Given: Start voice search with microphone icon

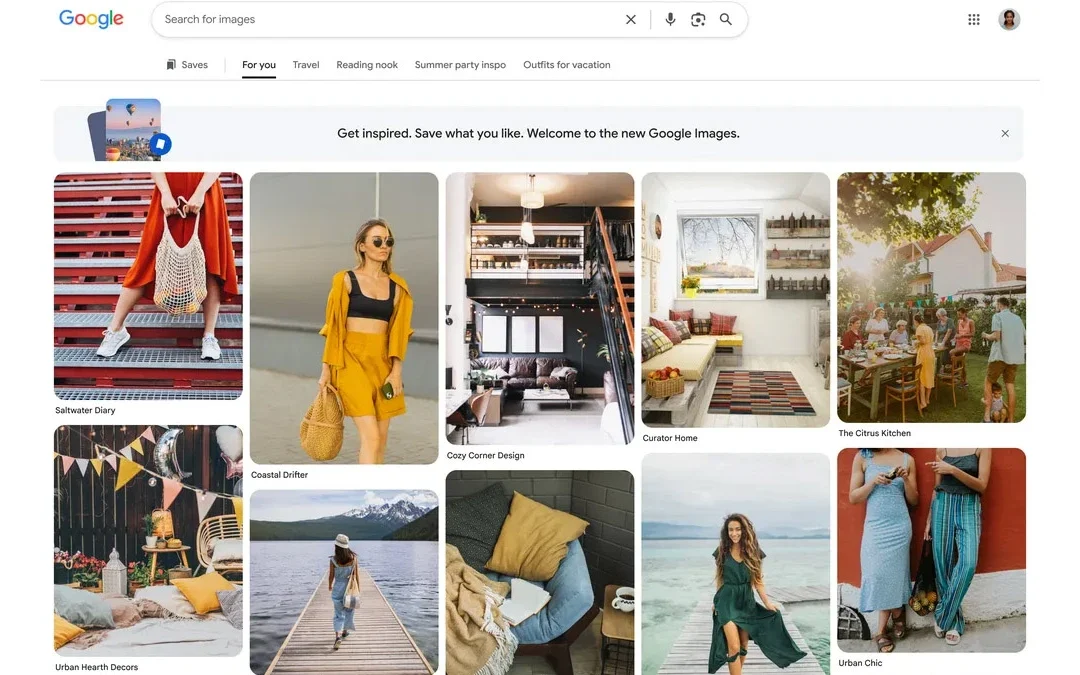Looking at the screenshot, I should [669, 19].
